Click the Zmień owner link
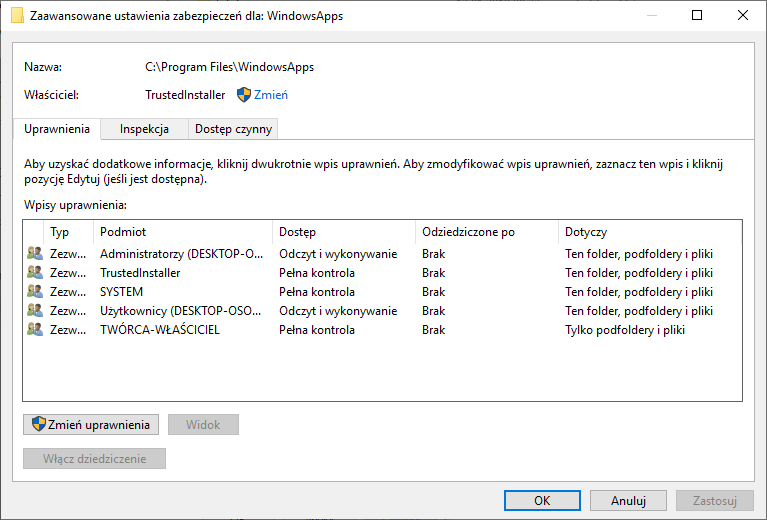 (271, 95)
